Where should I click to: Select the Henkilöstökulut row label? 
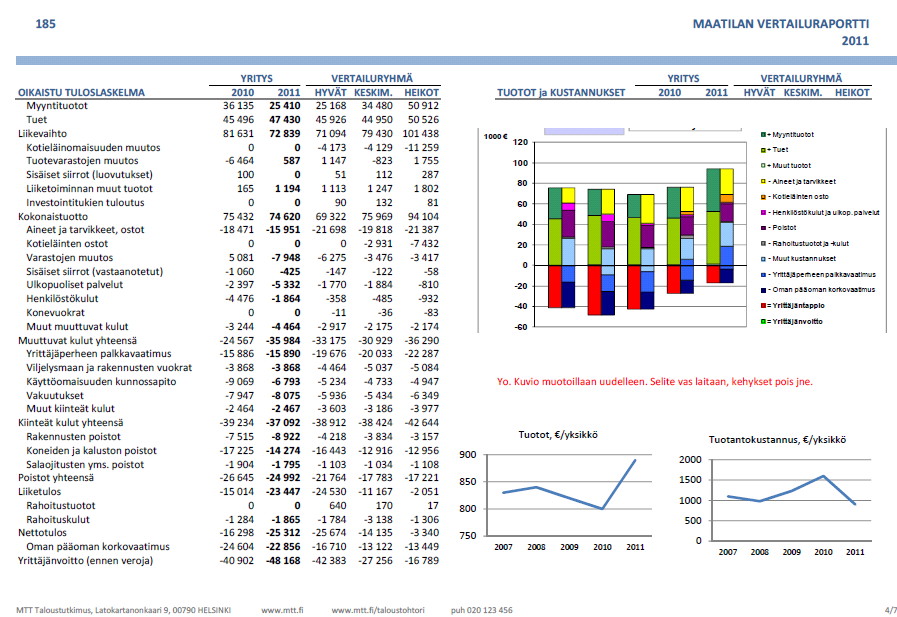point(62,299)
